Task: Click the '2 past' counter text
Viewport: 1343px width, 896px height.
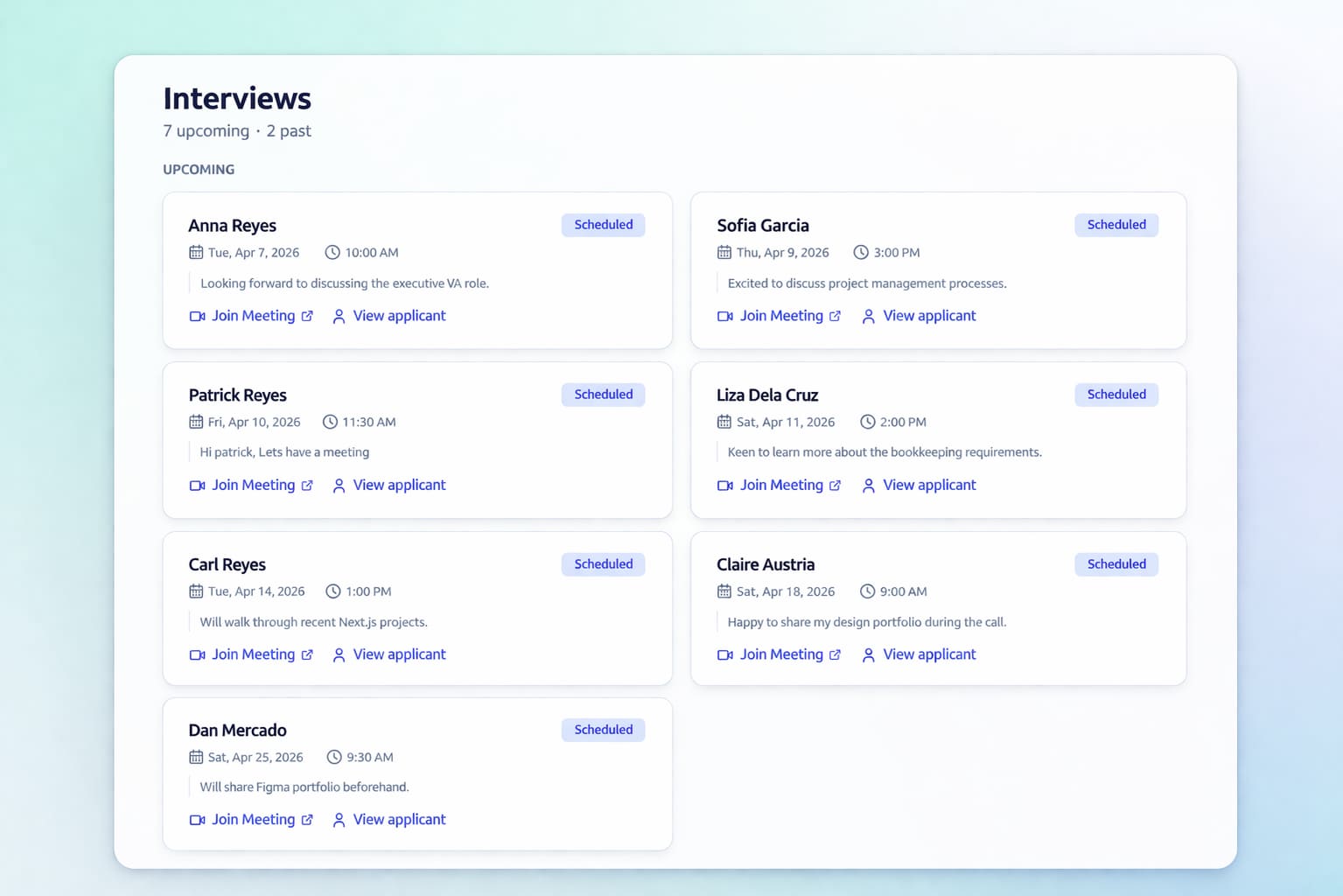Action: 290,130
